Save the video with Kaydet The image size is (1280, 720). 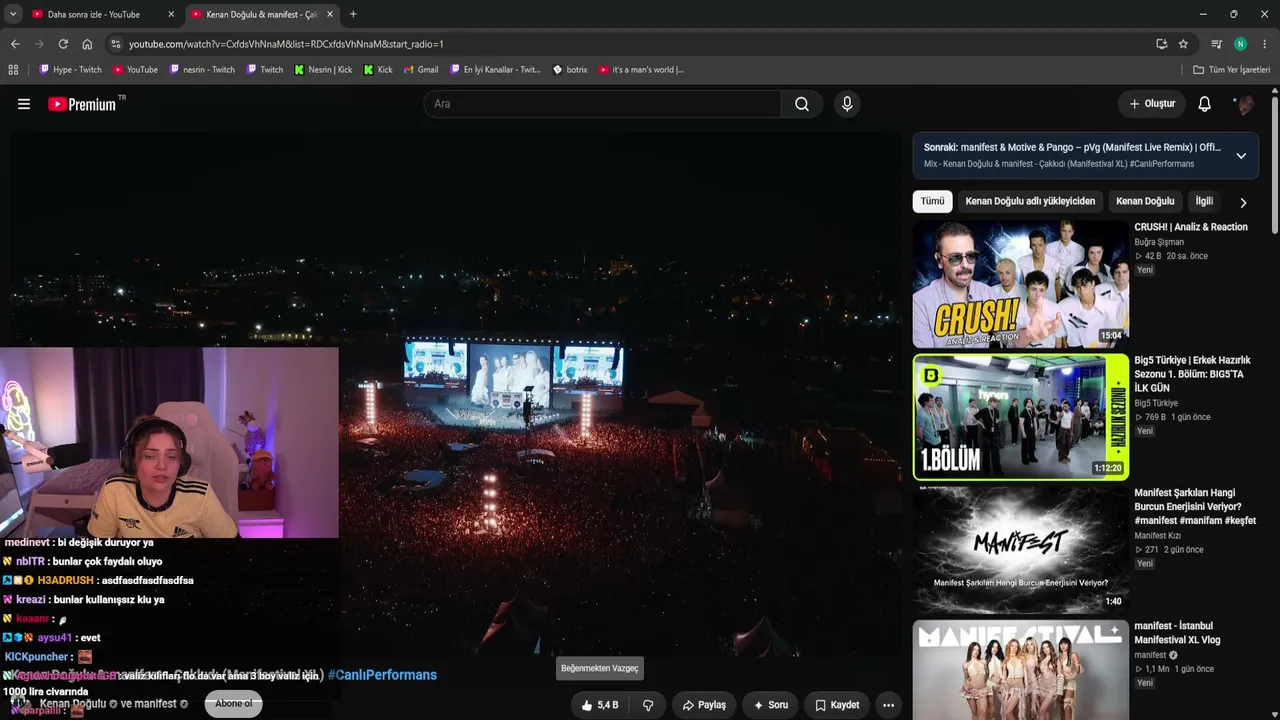click(837, 705)
